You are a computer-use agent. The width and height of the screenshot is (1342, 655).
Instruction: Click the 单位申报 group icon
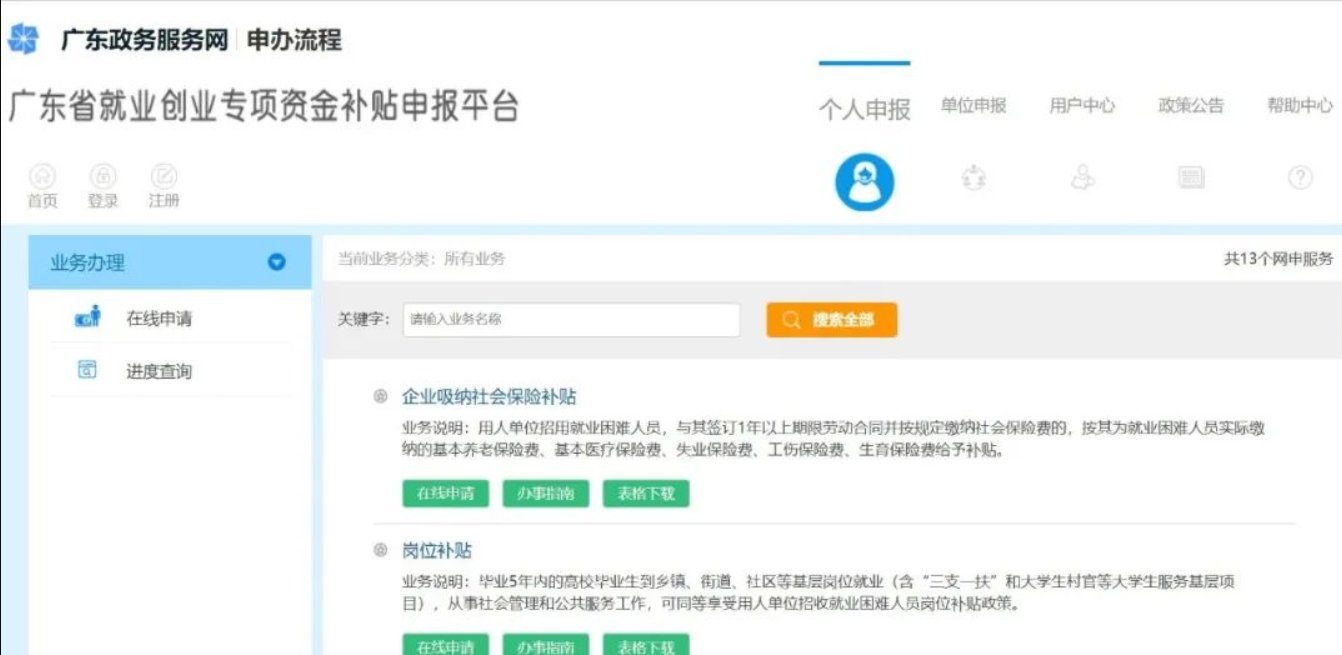coord(973,178)
